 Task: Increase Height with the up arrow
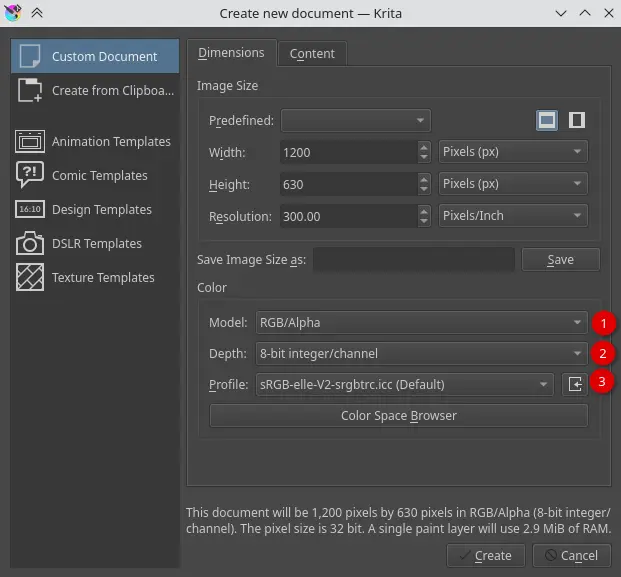point(424,179)
